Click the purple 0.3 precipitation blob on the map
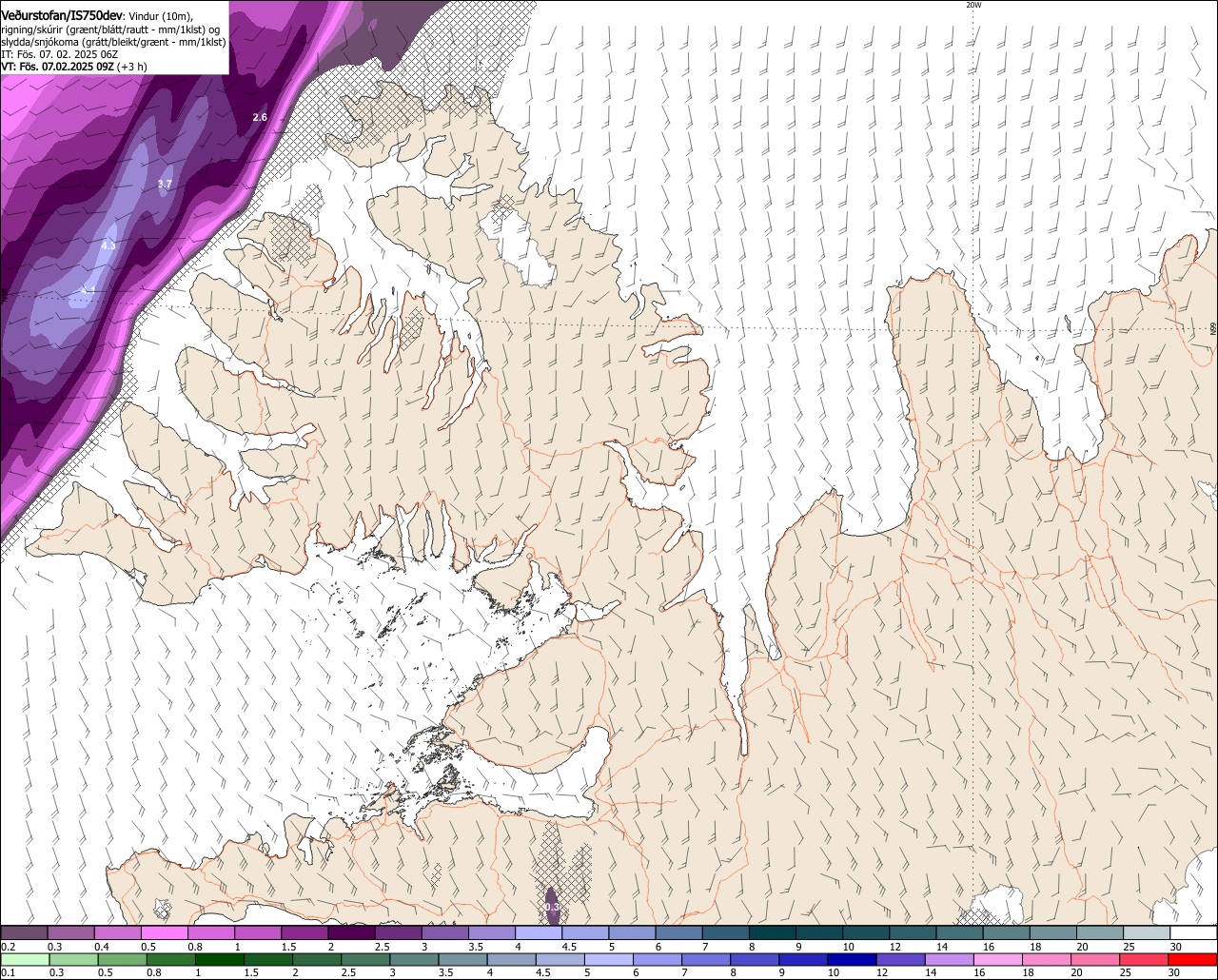Viewport: 1218px width, 980px height. [x=552, y=905]
